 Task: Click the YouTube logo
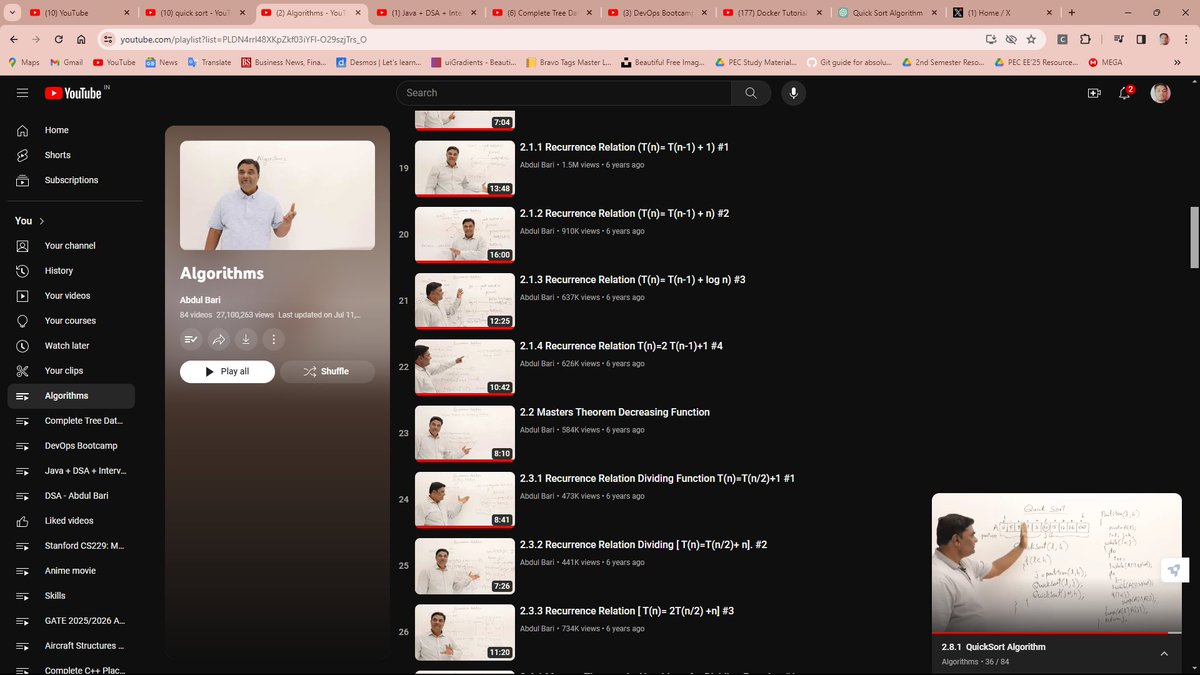(x=76, y=92)
